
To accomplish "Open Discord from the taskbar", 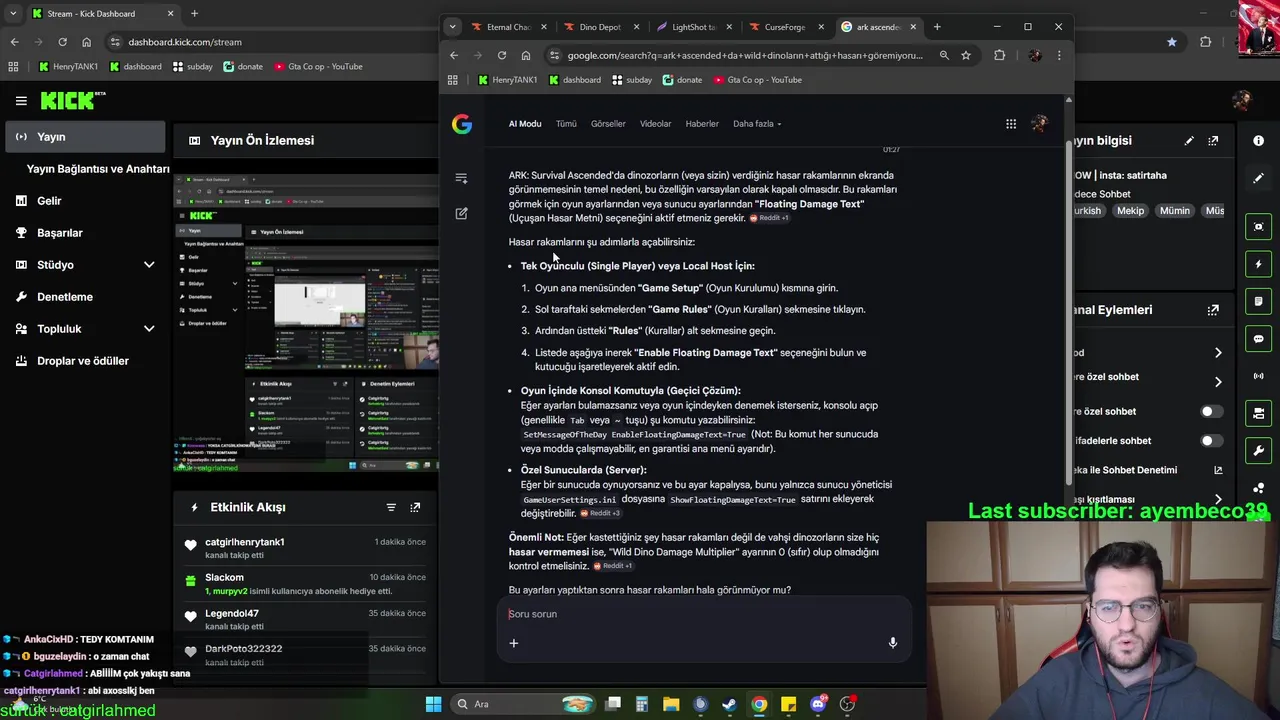I will [x=818, y=704].
